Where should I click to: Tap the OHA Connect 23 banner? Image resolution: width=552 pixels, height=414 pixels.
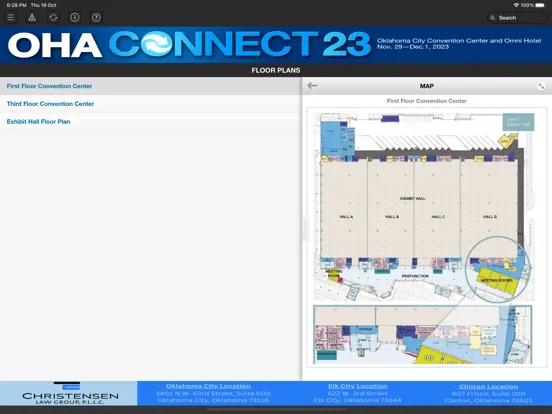coord(276,45)
